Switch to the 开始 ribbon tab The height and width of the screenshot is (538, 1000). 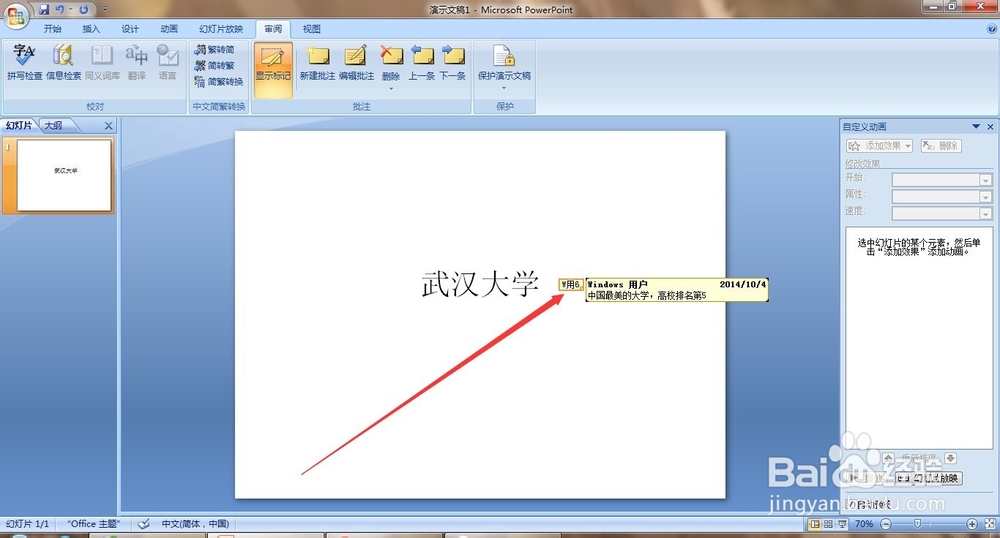pos(52,29)
